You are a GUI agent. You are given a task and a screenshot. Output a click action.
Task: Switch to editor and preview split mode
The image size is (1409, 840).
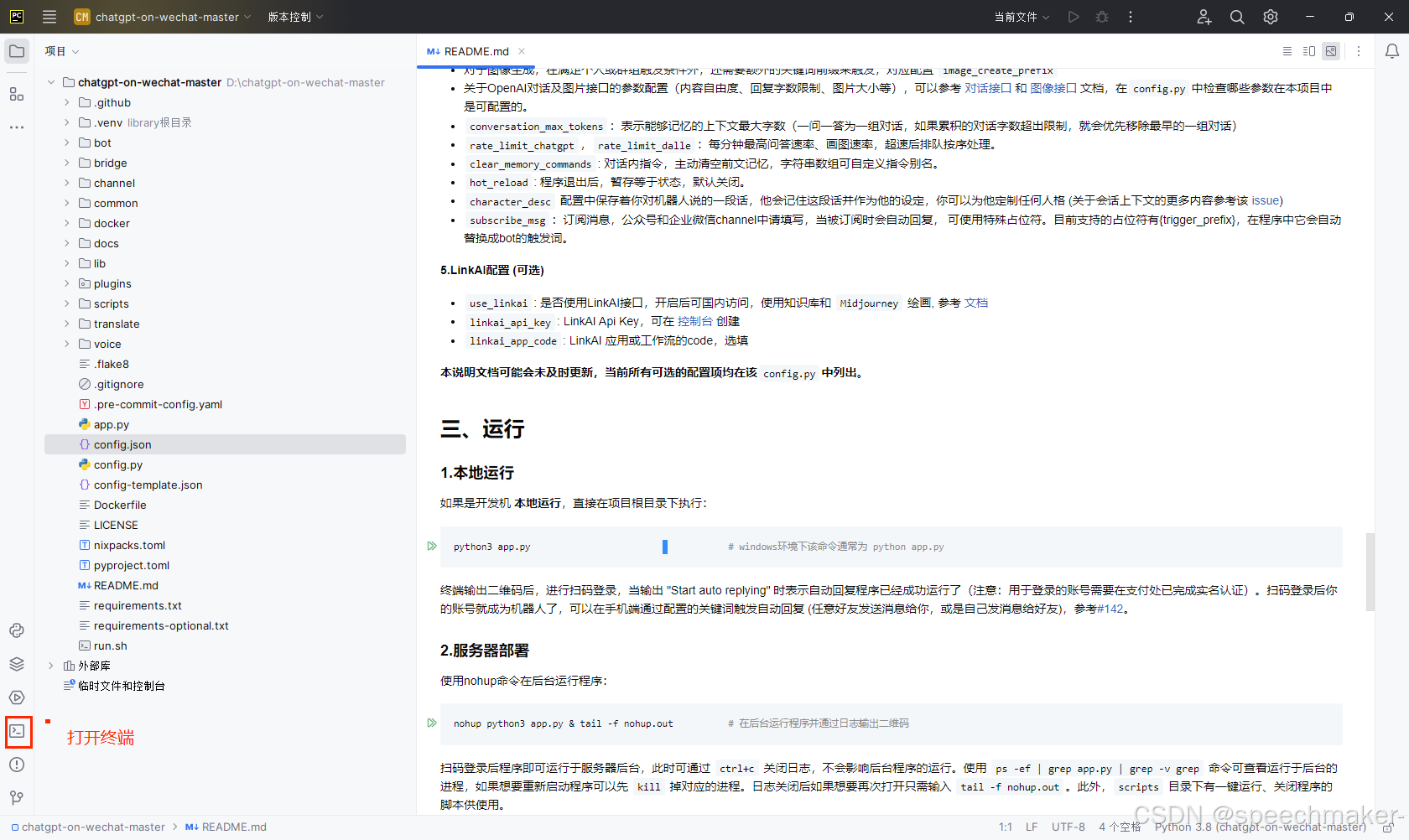tap(1309, 51)
